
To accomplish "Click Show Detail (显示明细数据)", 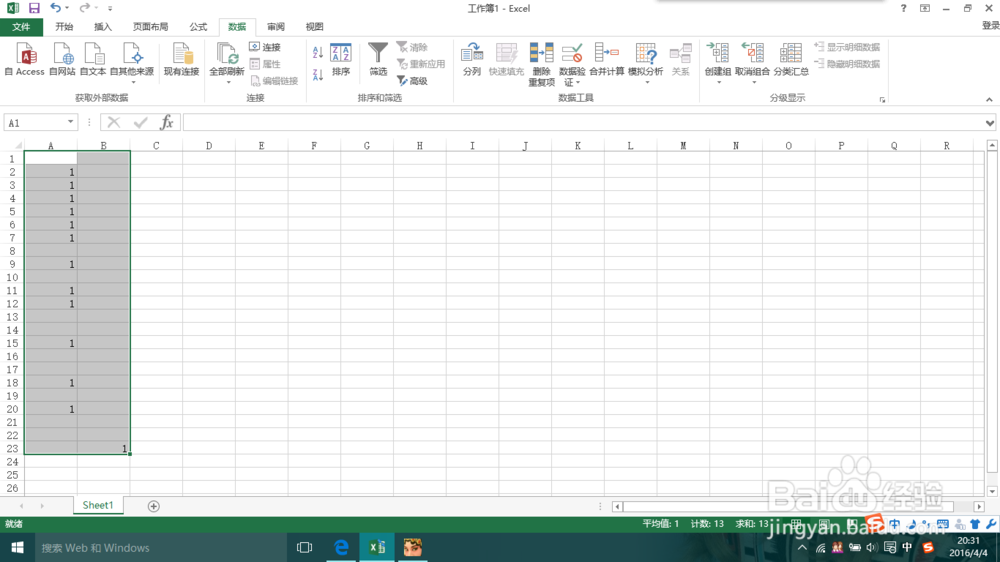I will (x=847, y=47).
